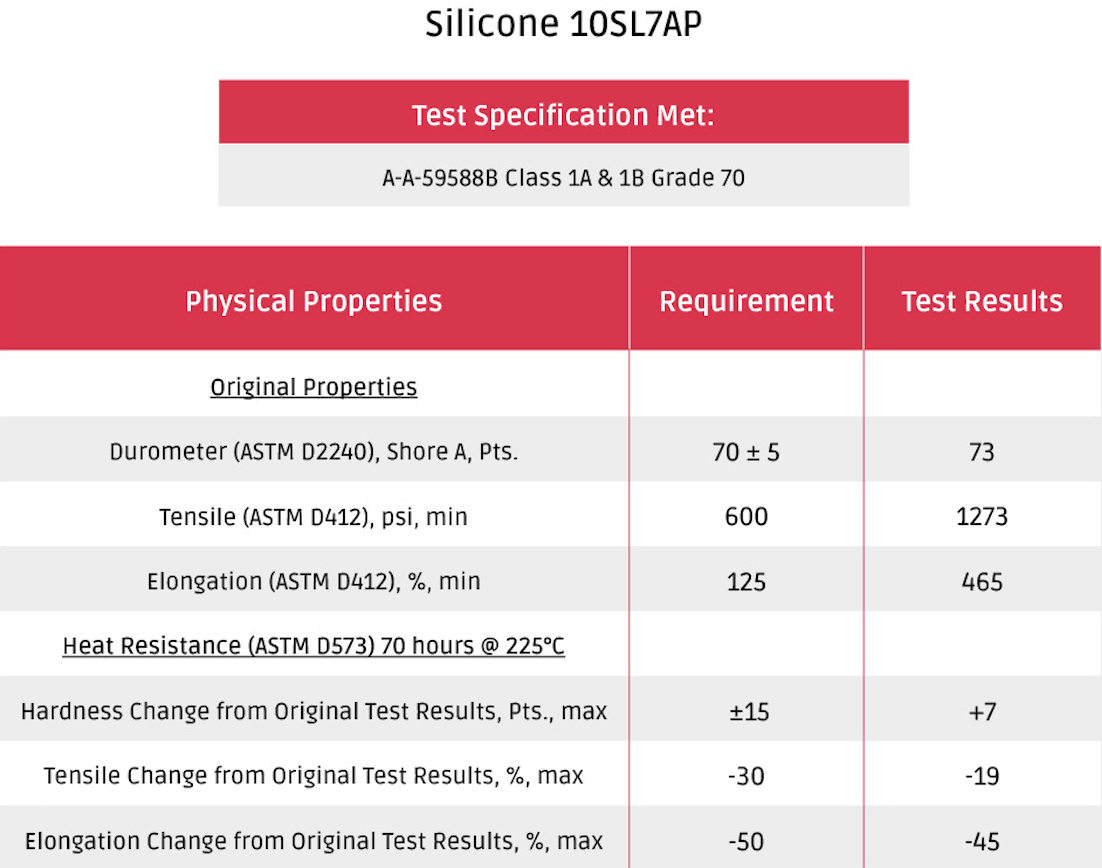Click the underlined Heat Resistance (ASTM D573) heading
Image resolution: width=1102 pixels, height=868 pixels.
tap(313, 646)
